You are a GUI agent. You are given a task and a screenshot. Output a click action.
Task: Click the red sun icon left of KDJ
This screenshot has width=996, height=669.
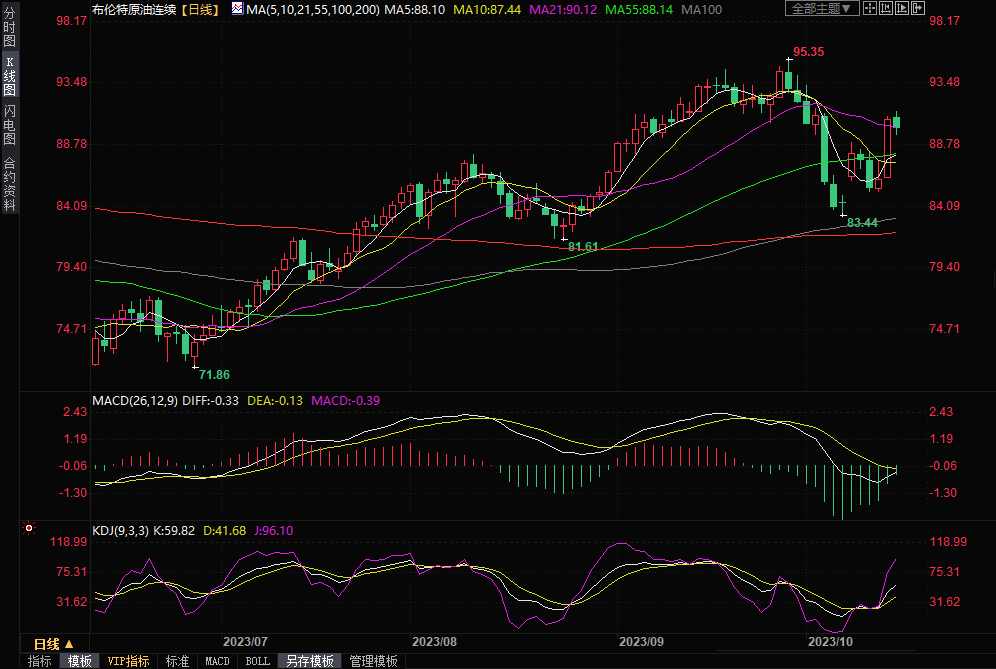(x=29, y=528)
